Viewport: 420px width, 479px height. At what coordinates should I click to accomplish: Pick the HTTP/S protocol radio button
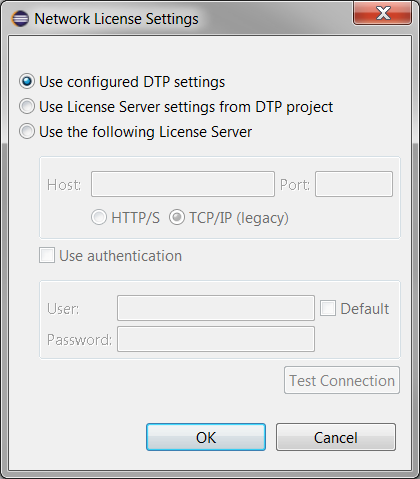coord(99,217)
